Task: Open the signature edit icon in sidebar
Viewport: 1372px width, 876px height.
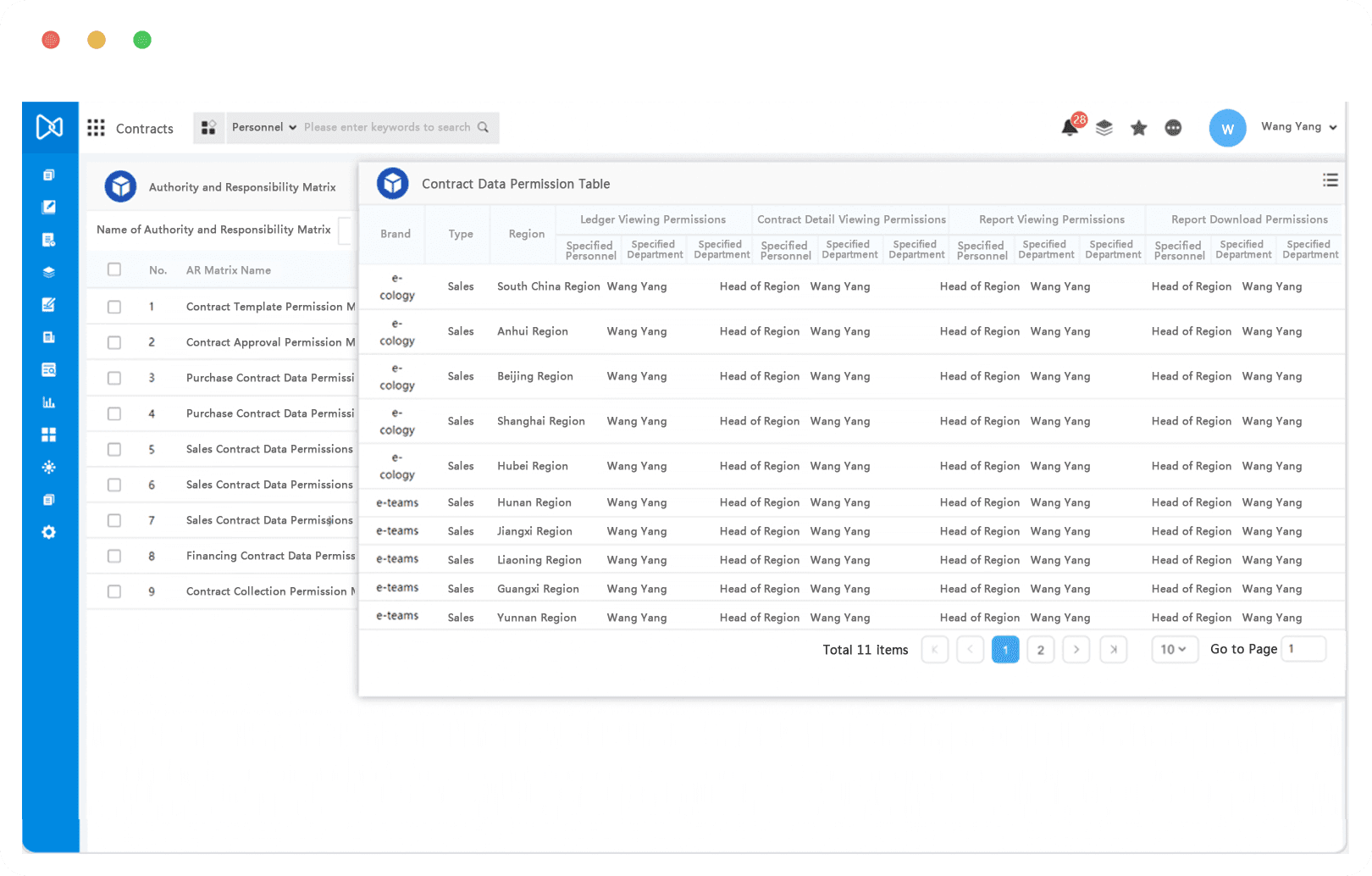Action: pos(49,304)
